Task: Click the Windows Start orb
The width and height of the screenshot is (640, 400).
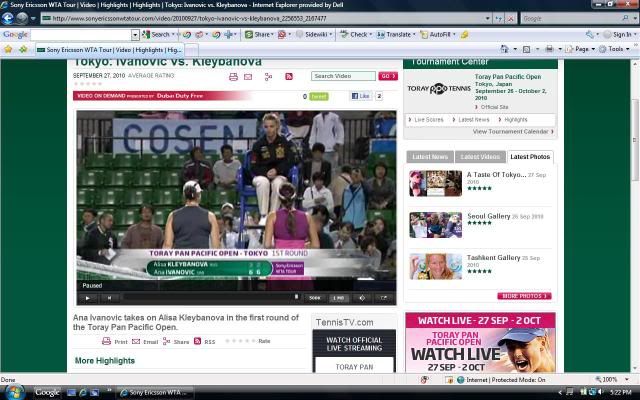Action: pos(13,392)
